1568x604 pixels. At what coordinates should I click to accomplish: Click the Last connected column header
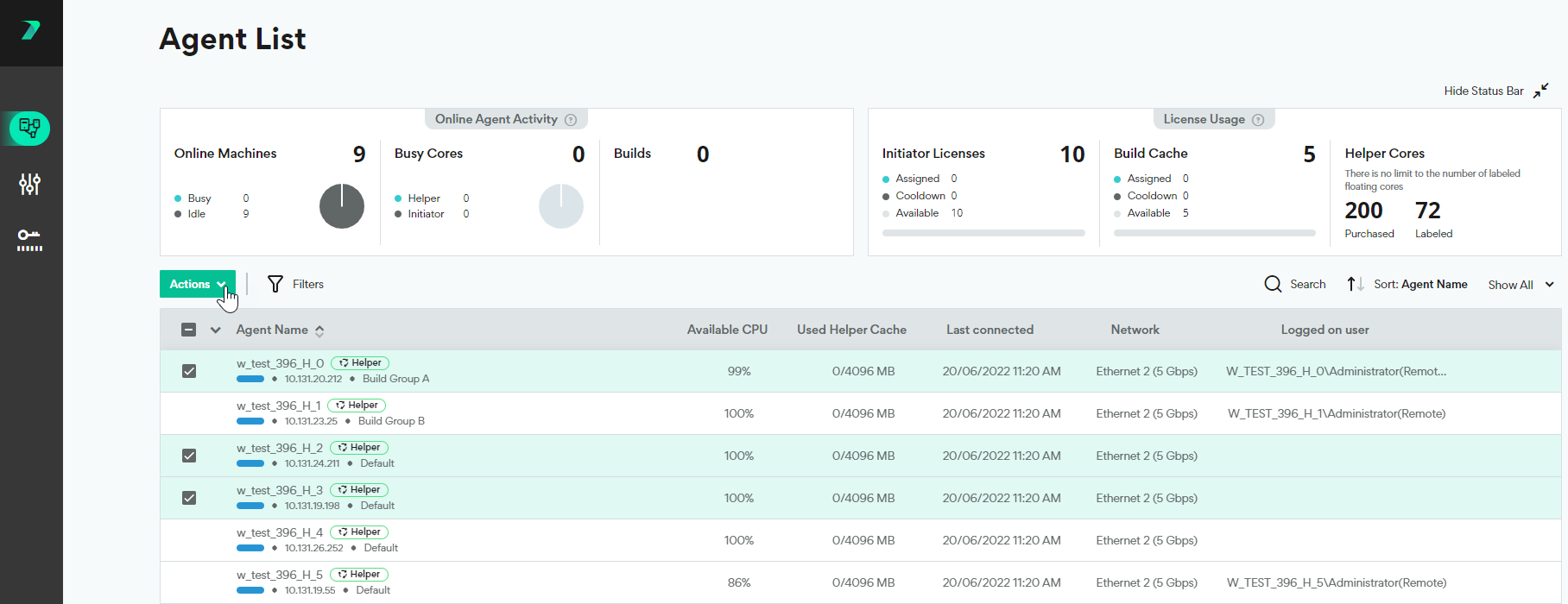989,330
